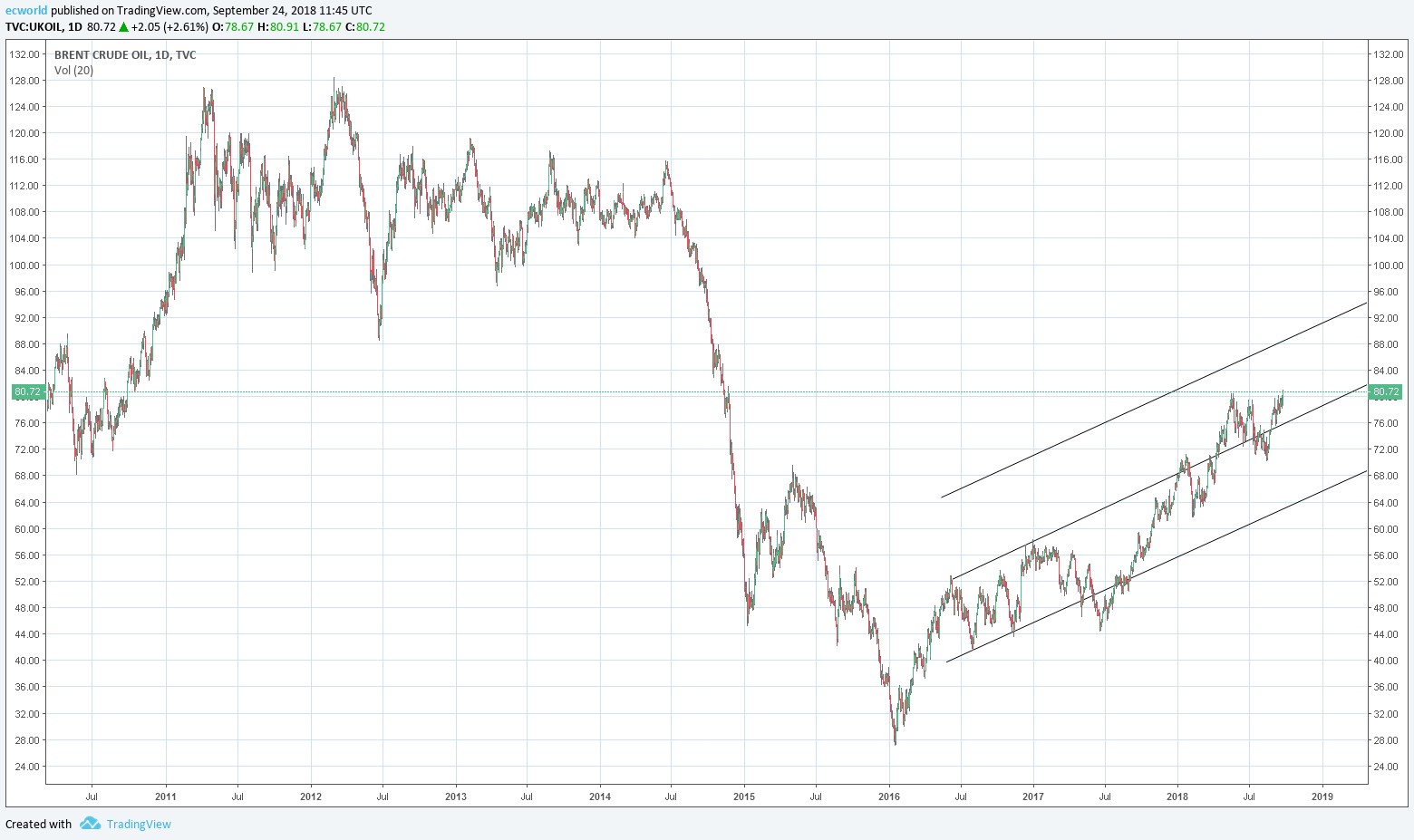
Task: Click the low value L:78.67
Action: (323, 27)
